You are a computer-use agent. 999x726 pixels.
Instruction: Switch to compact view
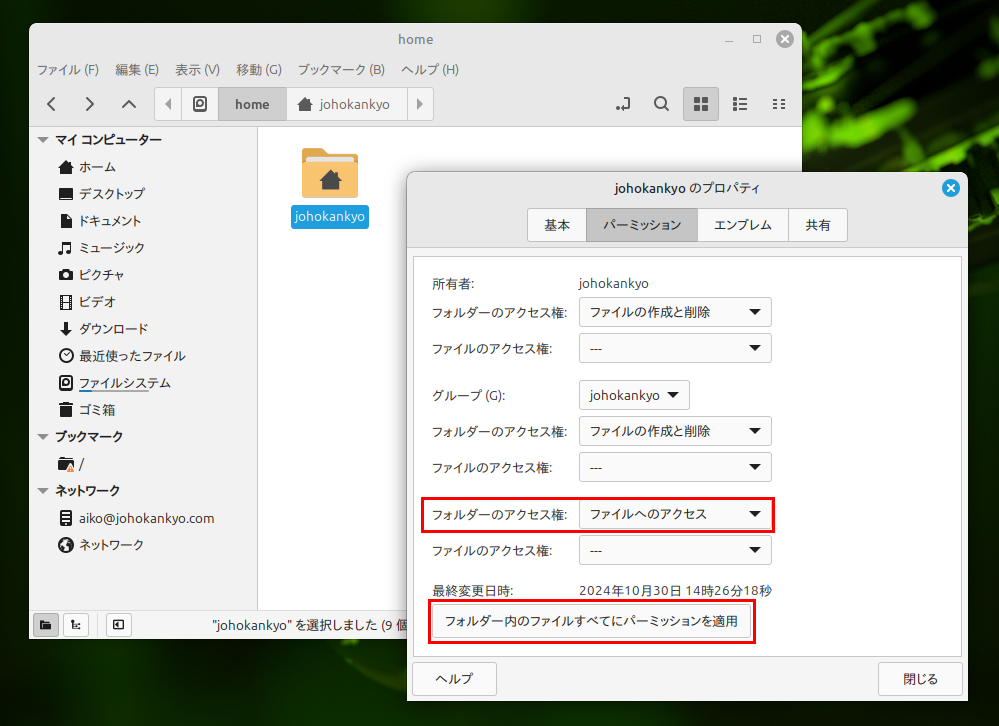[x=779, y=104]
